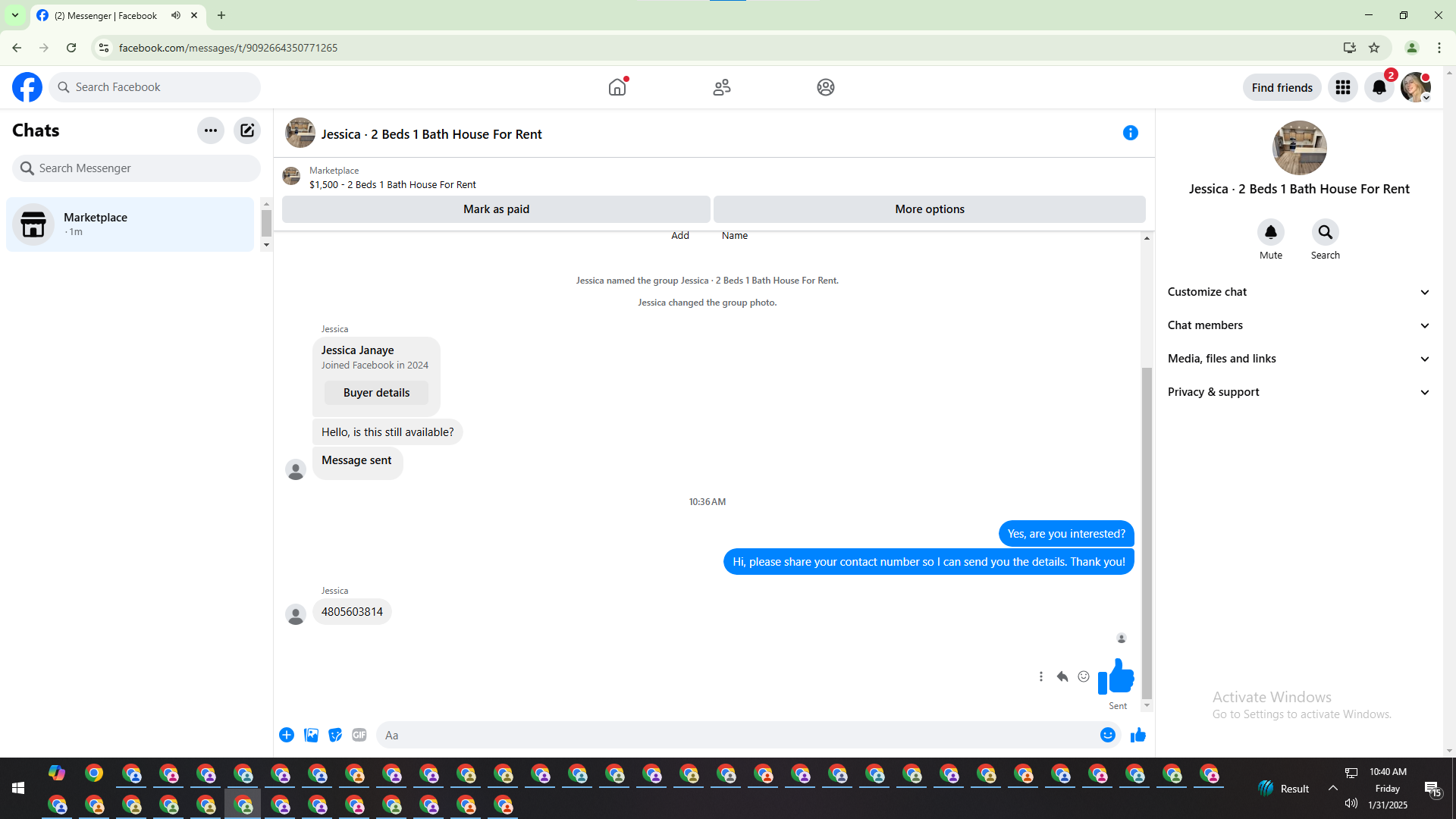Send a thumbs-up like from composer
Viewport: 1456px width, 819px height.
(1138, 735)
